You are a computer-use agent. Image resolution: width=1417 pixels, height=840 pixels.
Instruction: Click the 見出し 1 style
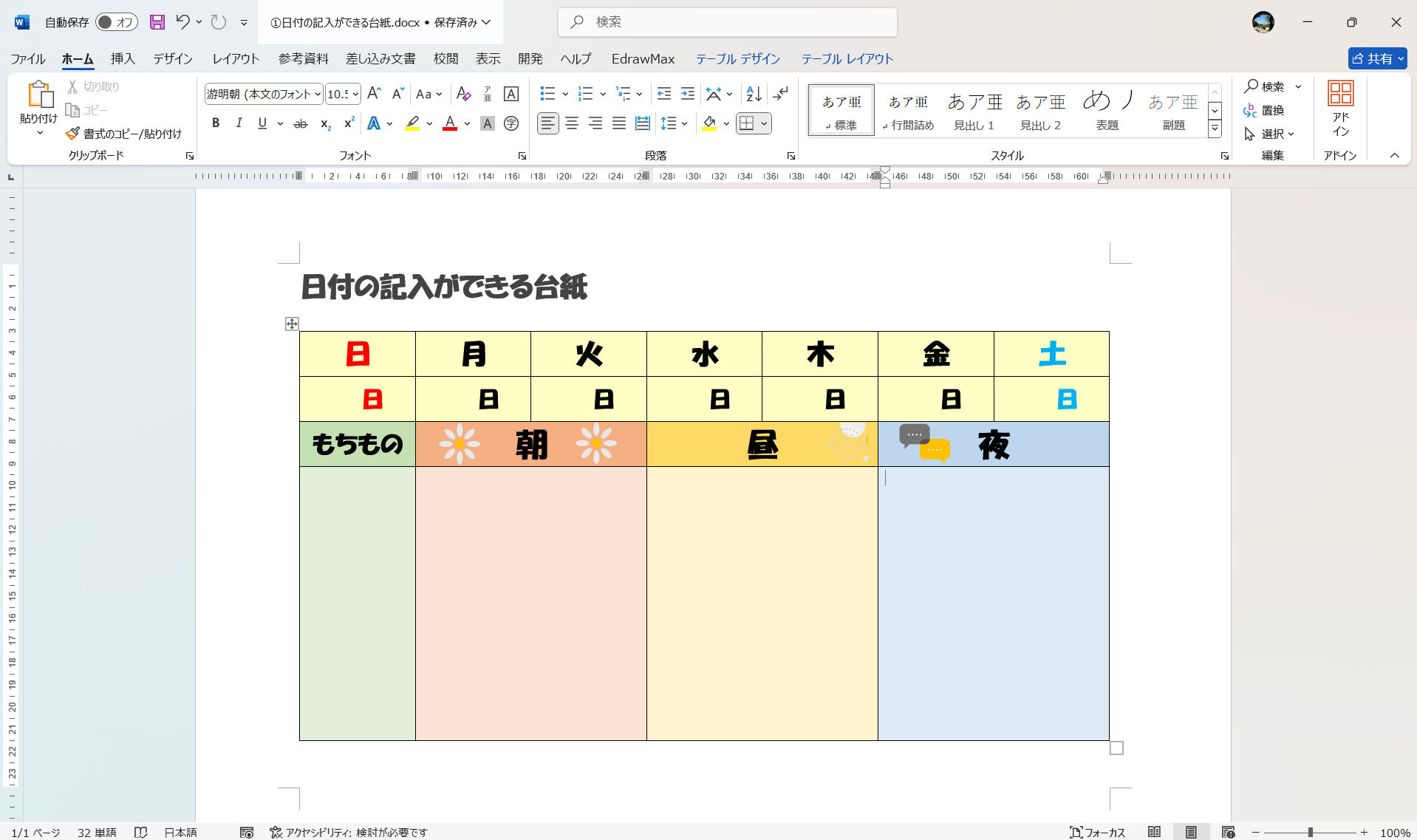pos(974,109)
